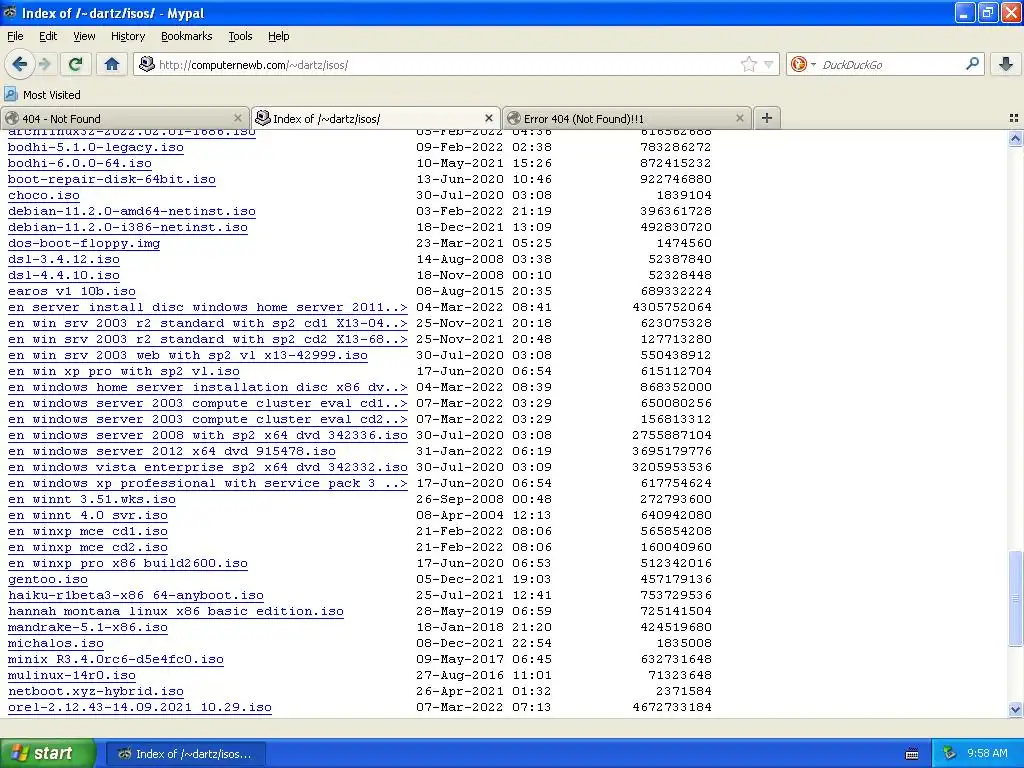1024x768 pixels.
Task: Download gentoo.iso
Action: pos(48,579)
